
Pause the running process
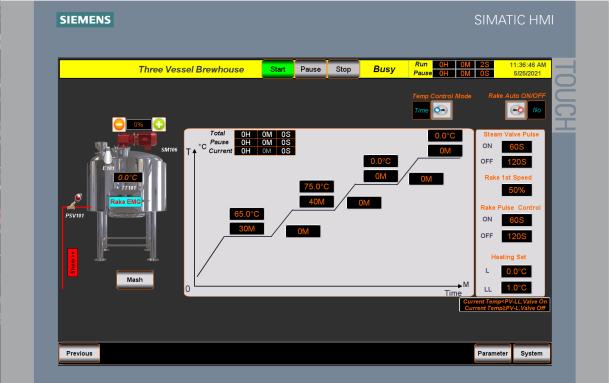[x=310, y=69]
